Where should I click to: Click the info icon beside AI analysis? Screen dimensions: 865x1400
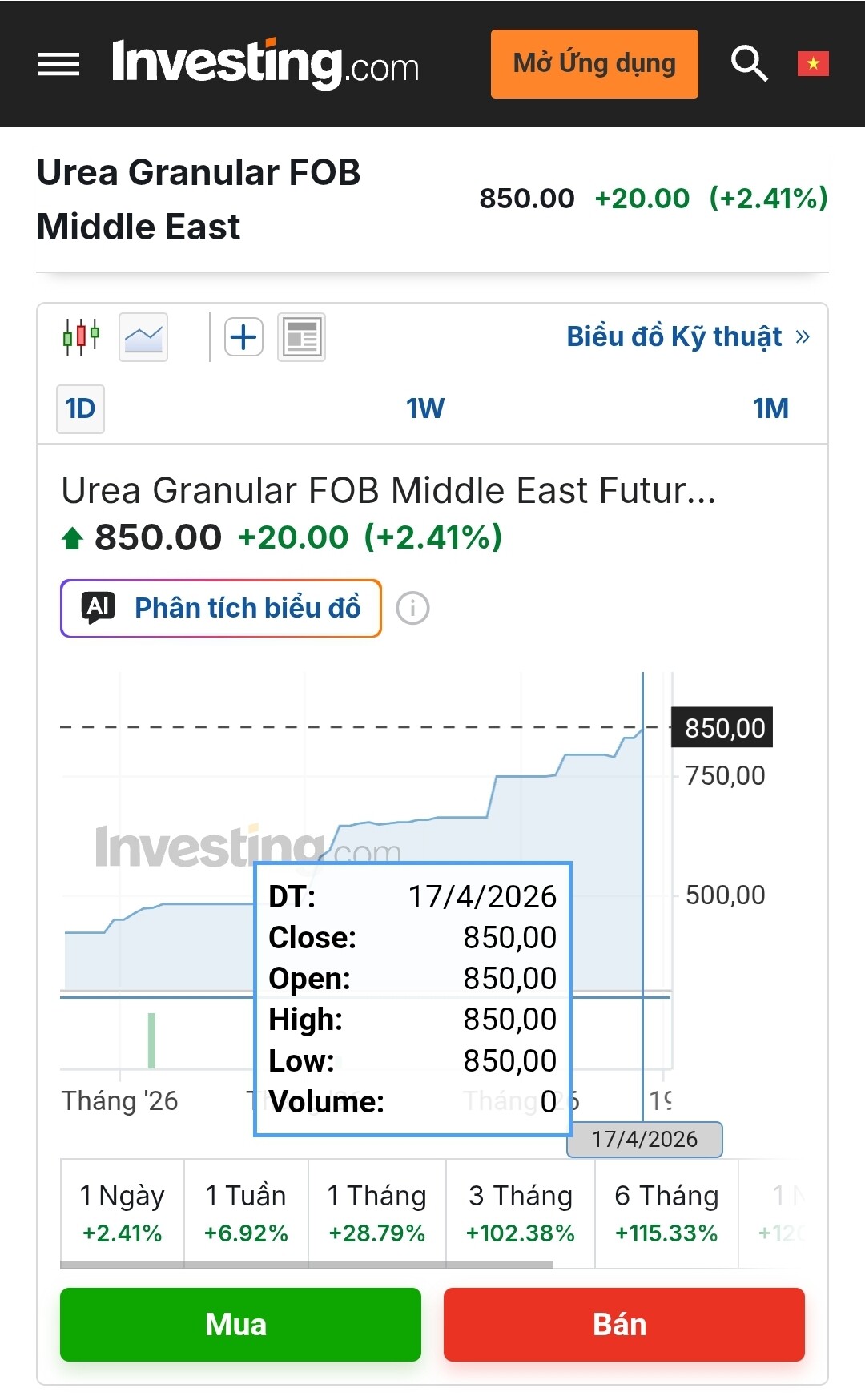point(412,609)
